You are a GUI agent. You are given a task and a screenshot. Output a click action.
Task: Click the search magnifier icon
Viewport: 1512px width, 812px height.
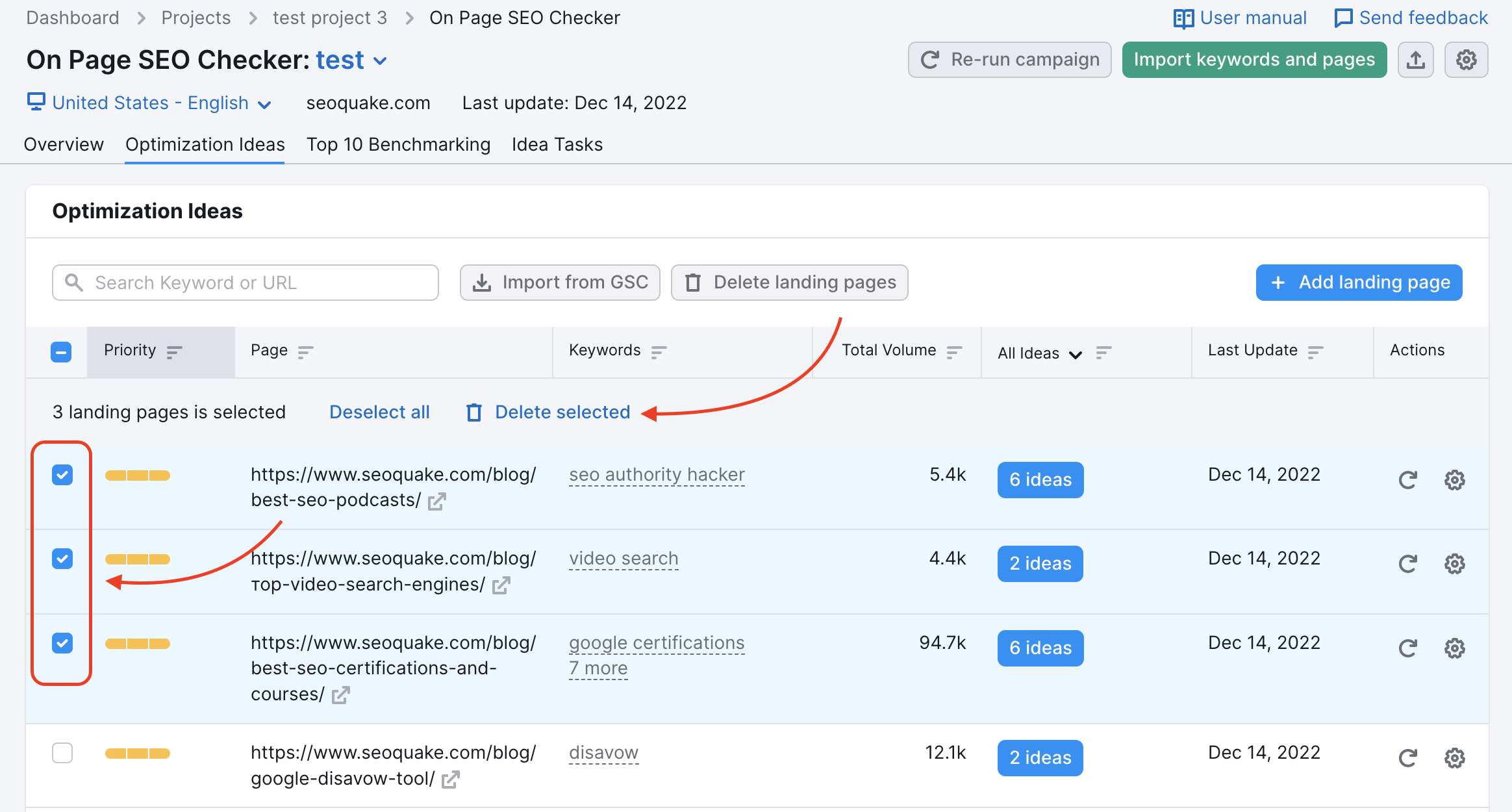(74, 283)
